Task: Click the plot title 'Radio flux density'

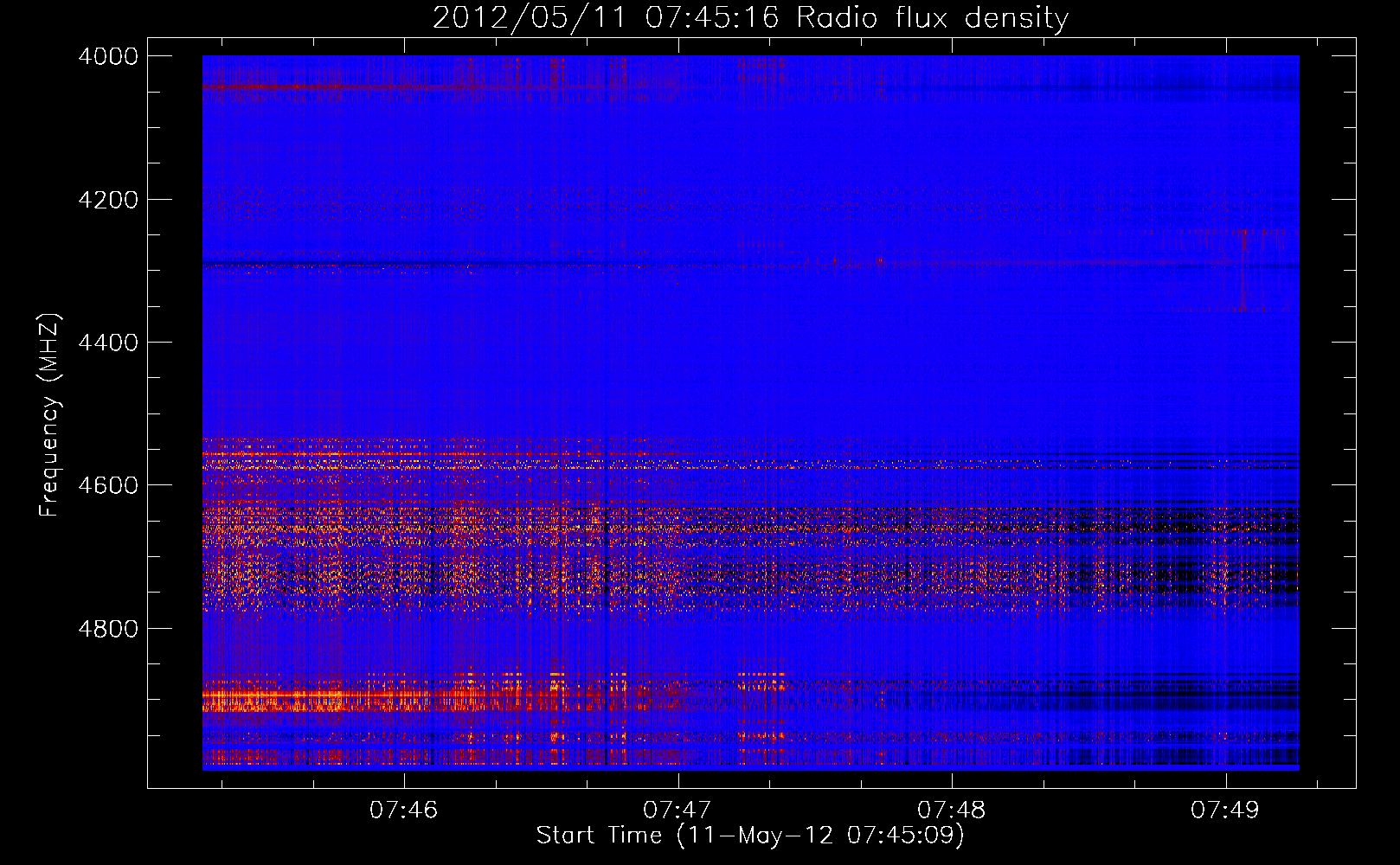Action: tap(933, 17)
